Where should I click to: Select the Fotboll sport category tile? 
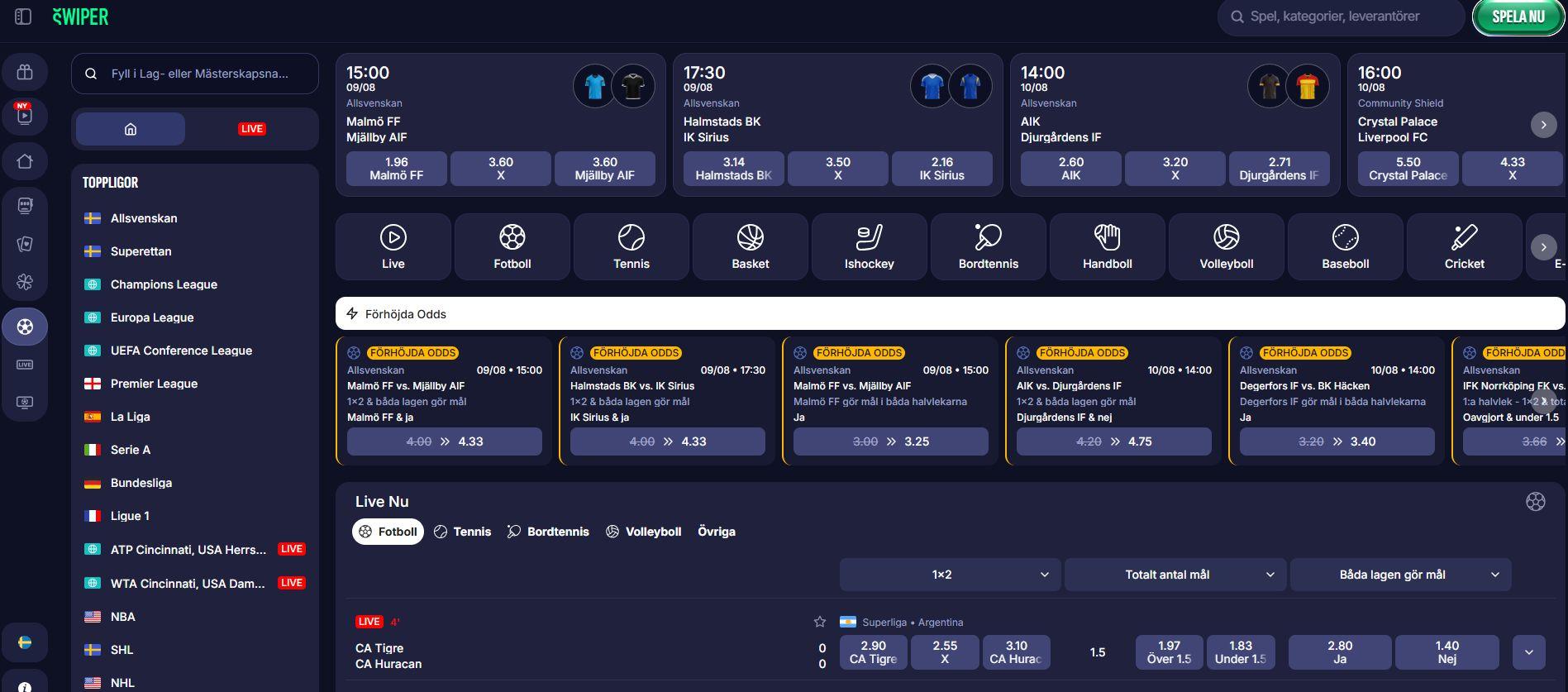tap(512, 246)
